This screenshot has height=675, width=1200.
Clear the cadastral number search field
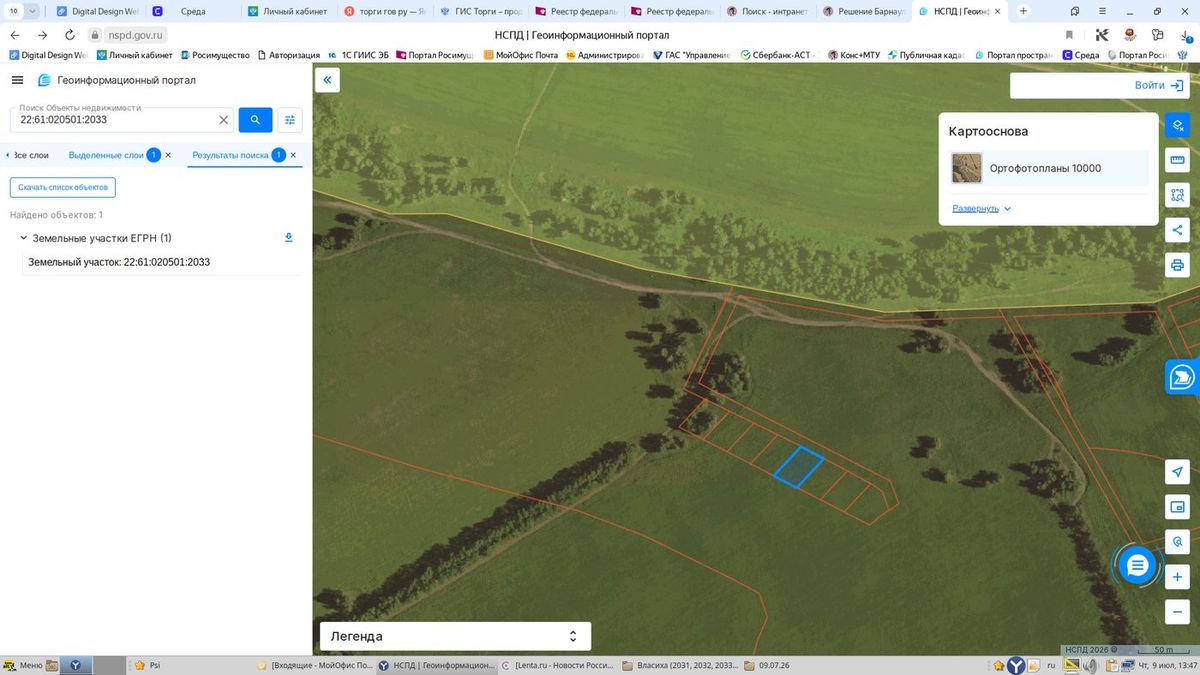(224, 120)
